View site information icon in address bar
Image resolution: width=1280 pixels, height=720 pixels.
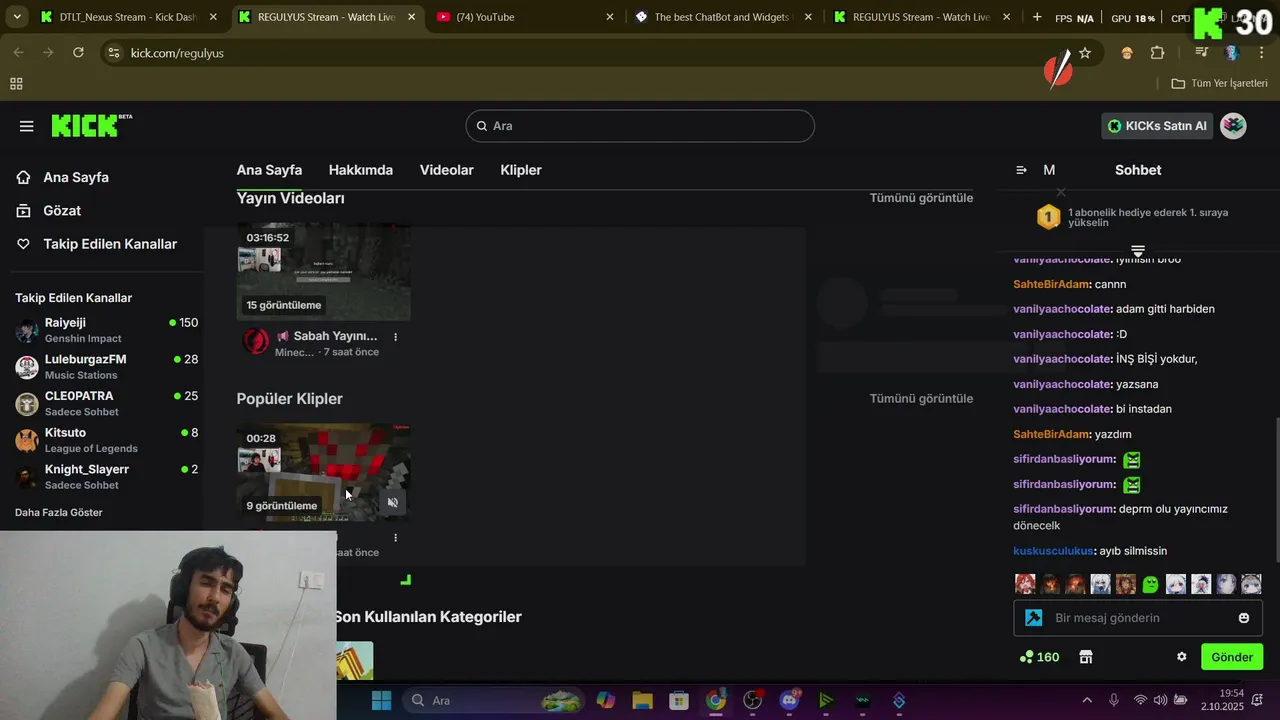(113, 53)
